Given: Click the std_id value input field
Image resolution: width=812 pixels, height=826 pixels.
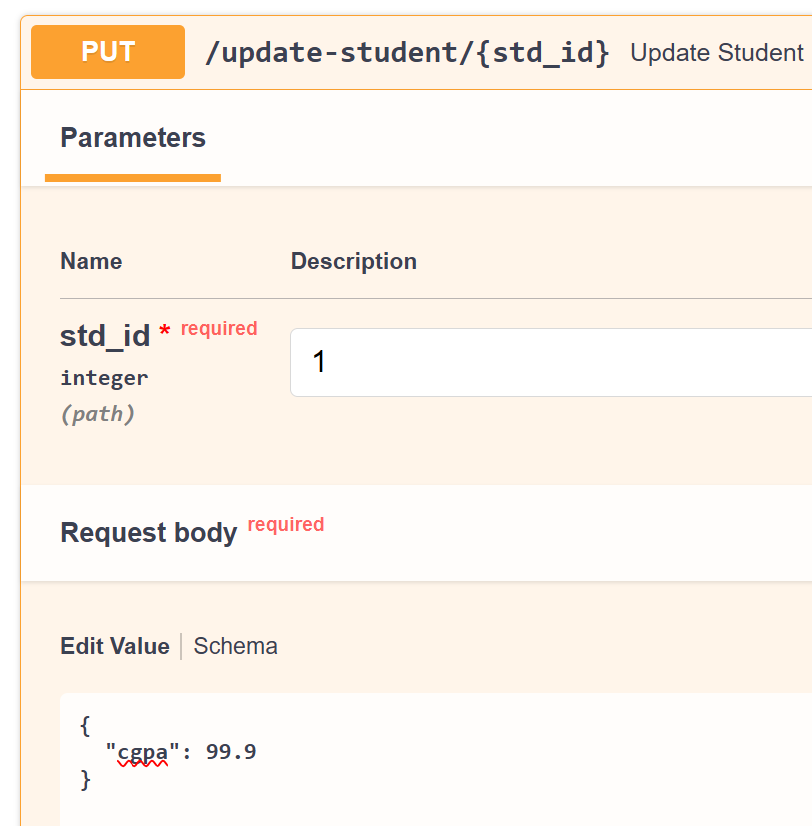Looking at the screenshot, I should click(550, 362).
